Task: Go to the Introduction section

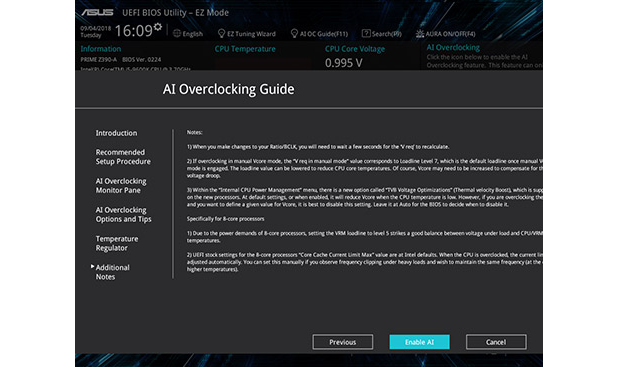Action: pyautogui.click(x=116, y=133)
